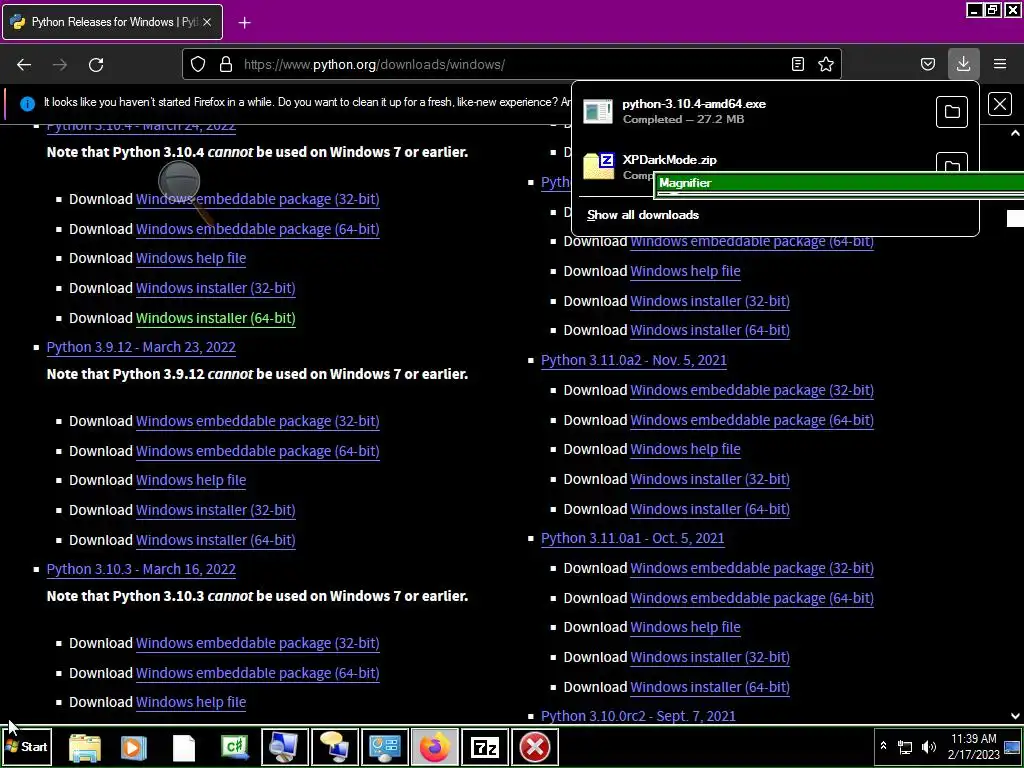Download Python 3.9.12 Windows help file

click(x=191, y=480)
